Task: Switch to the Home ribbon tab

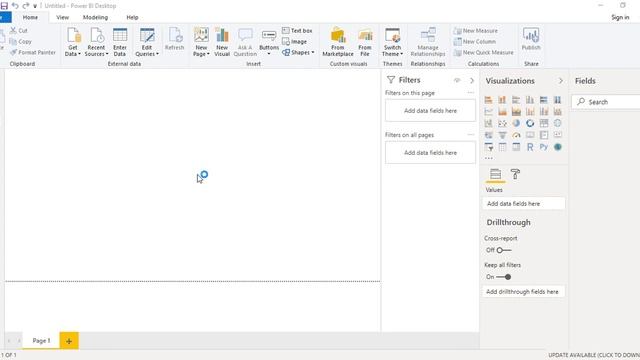Action: (x=30, y=18)
